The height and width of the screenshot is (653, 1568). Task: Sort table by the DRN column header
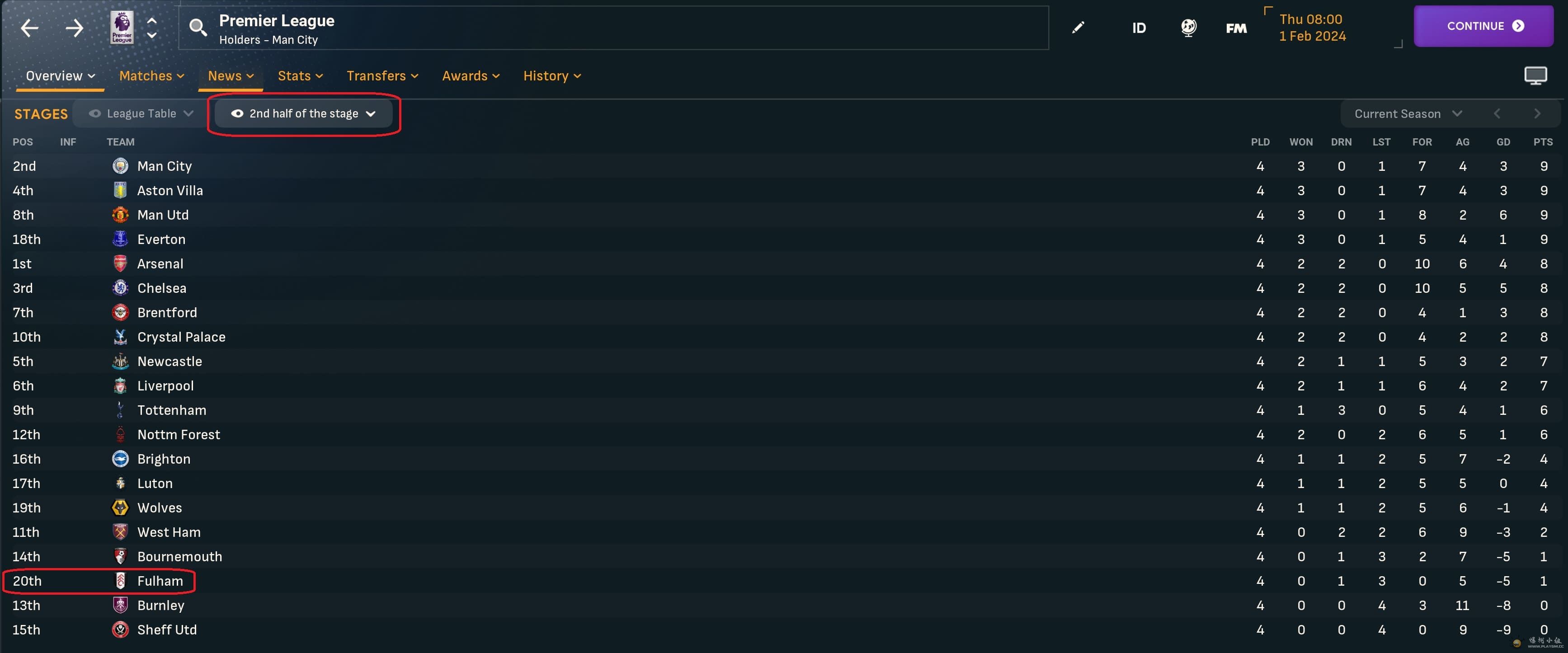[x=1341, y=142]
